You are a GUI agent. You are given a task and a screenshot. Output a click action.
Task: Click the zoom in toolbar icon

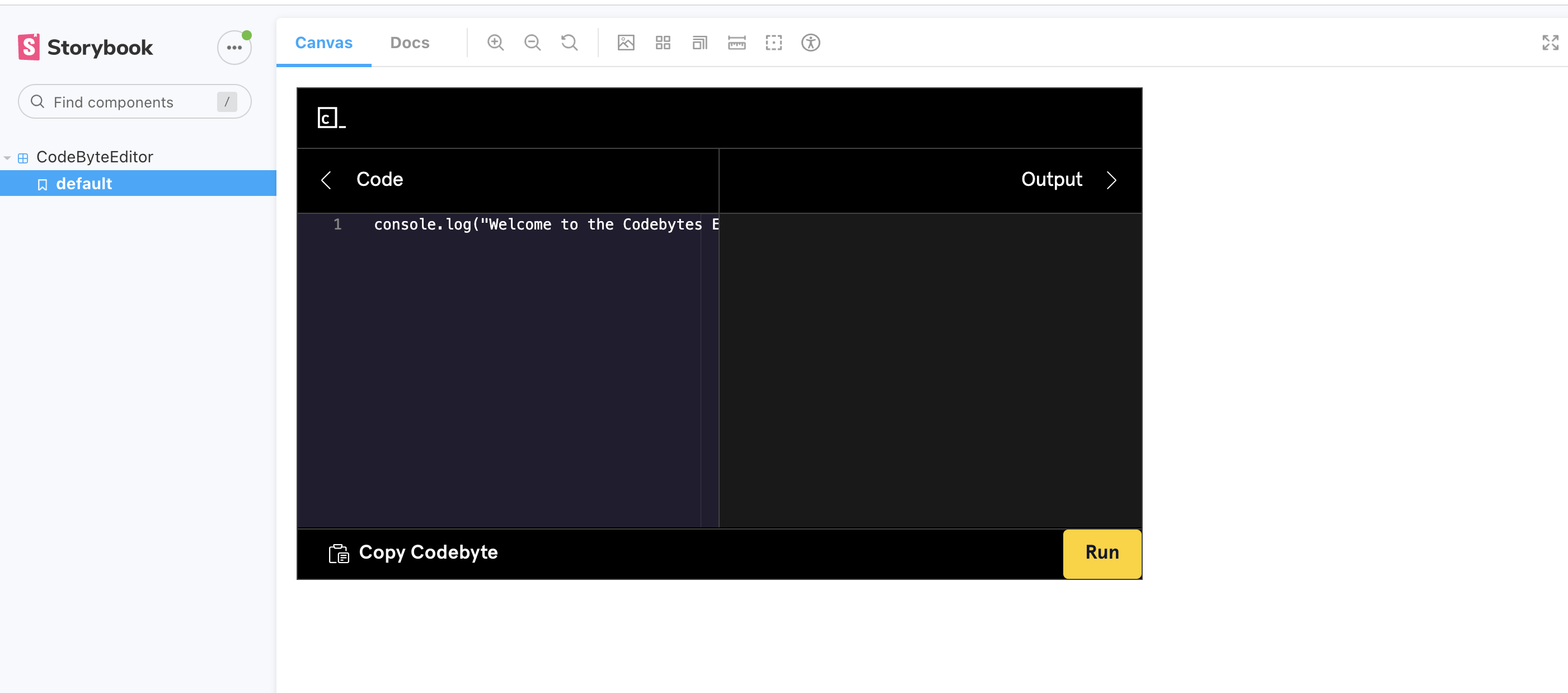point(495,43)
